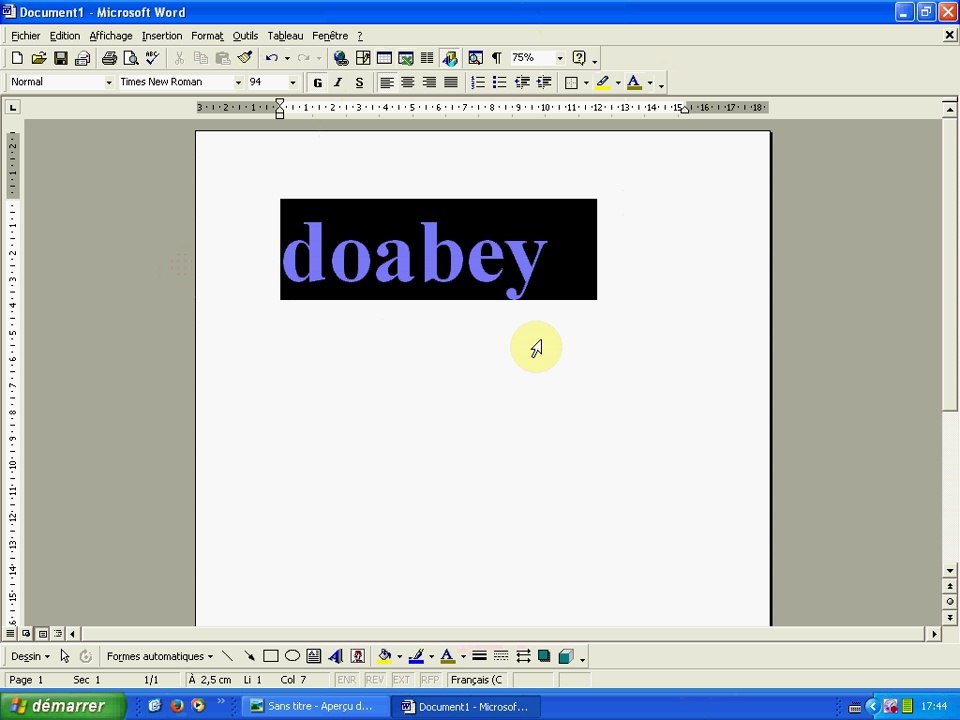Image resolution: width=960 pixels, height=720 pixels.
Task: Align text to the right
Action: (x=429, y=83)
